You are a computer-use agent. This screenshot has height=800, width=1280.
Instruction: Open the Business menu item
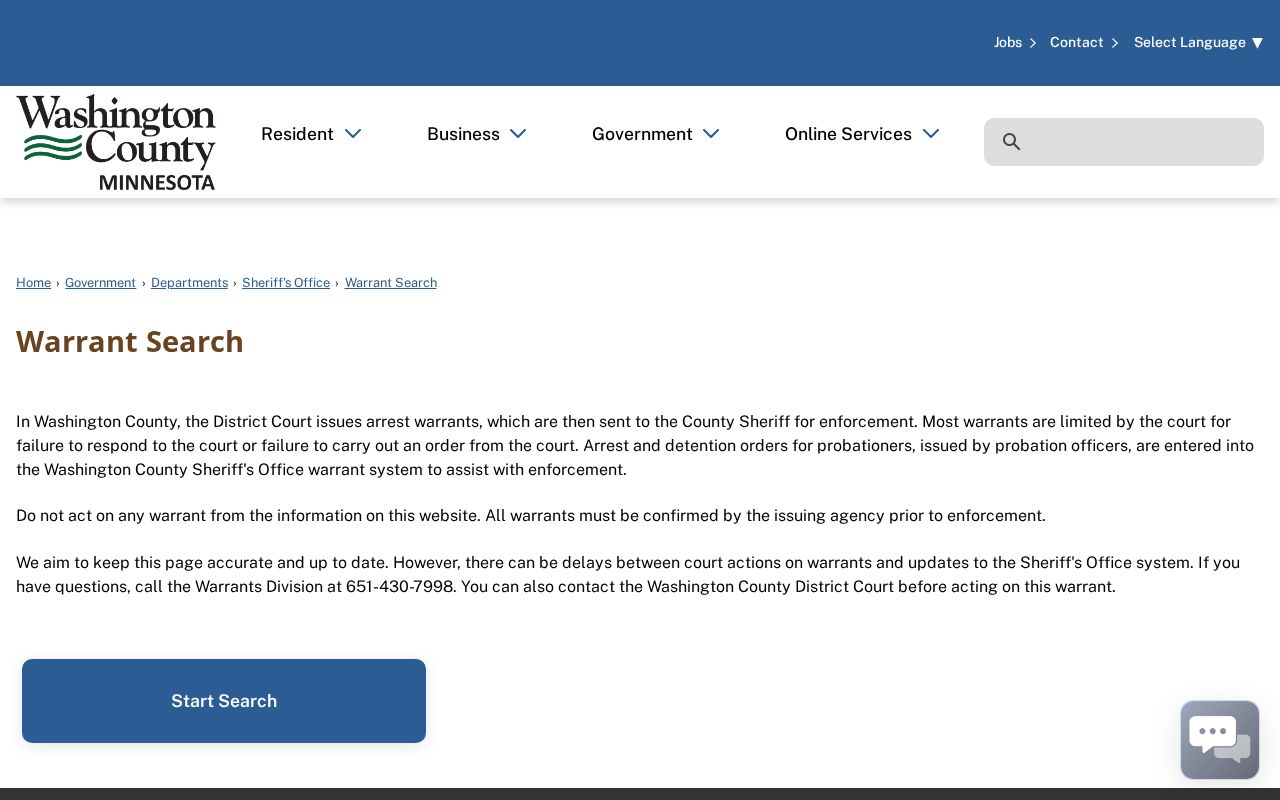click(x=463, y=134)
